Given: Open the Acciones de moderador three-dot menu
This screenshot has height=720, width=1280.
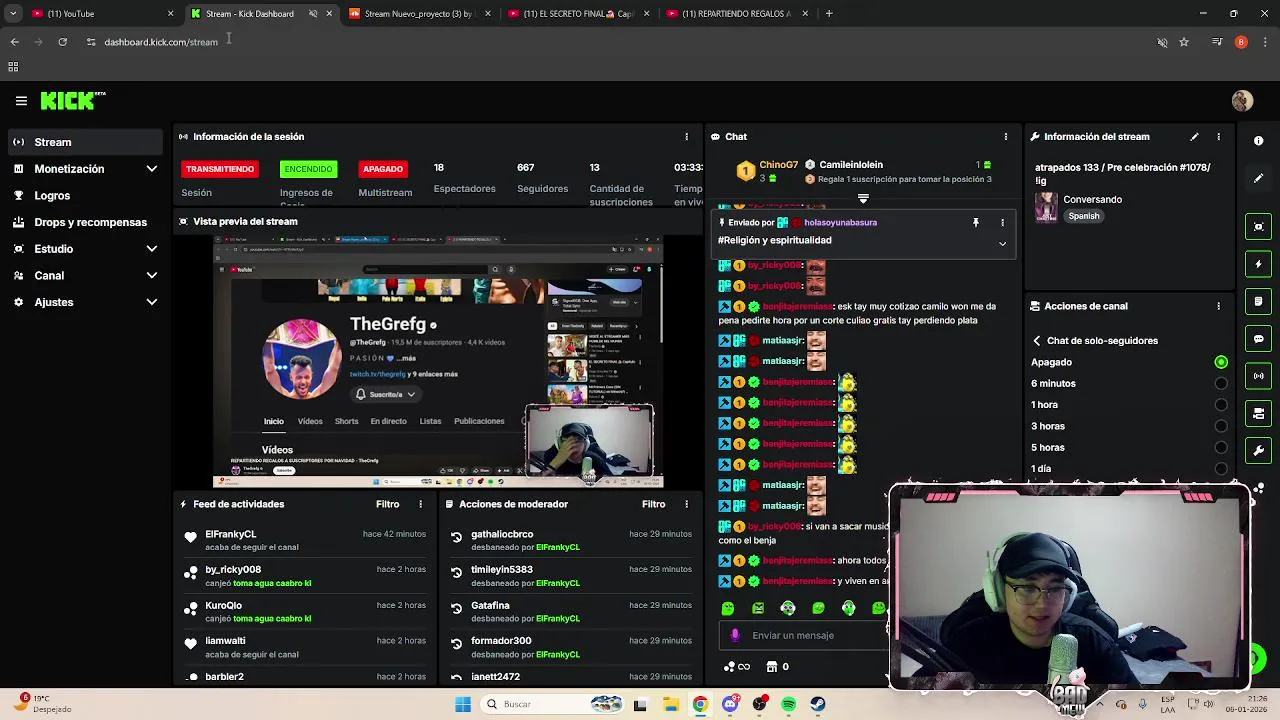Looking at the screenshot, I should (x=686, y=504).
